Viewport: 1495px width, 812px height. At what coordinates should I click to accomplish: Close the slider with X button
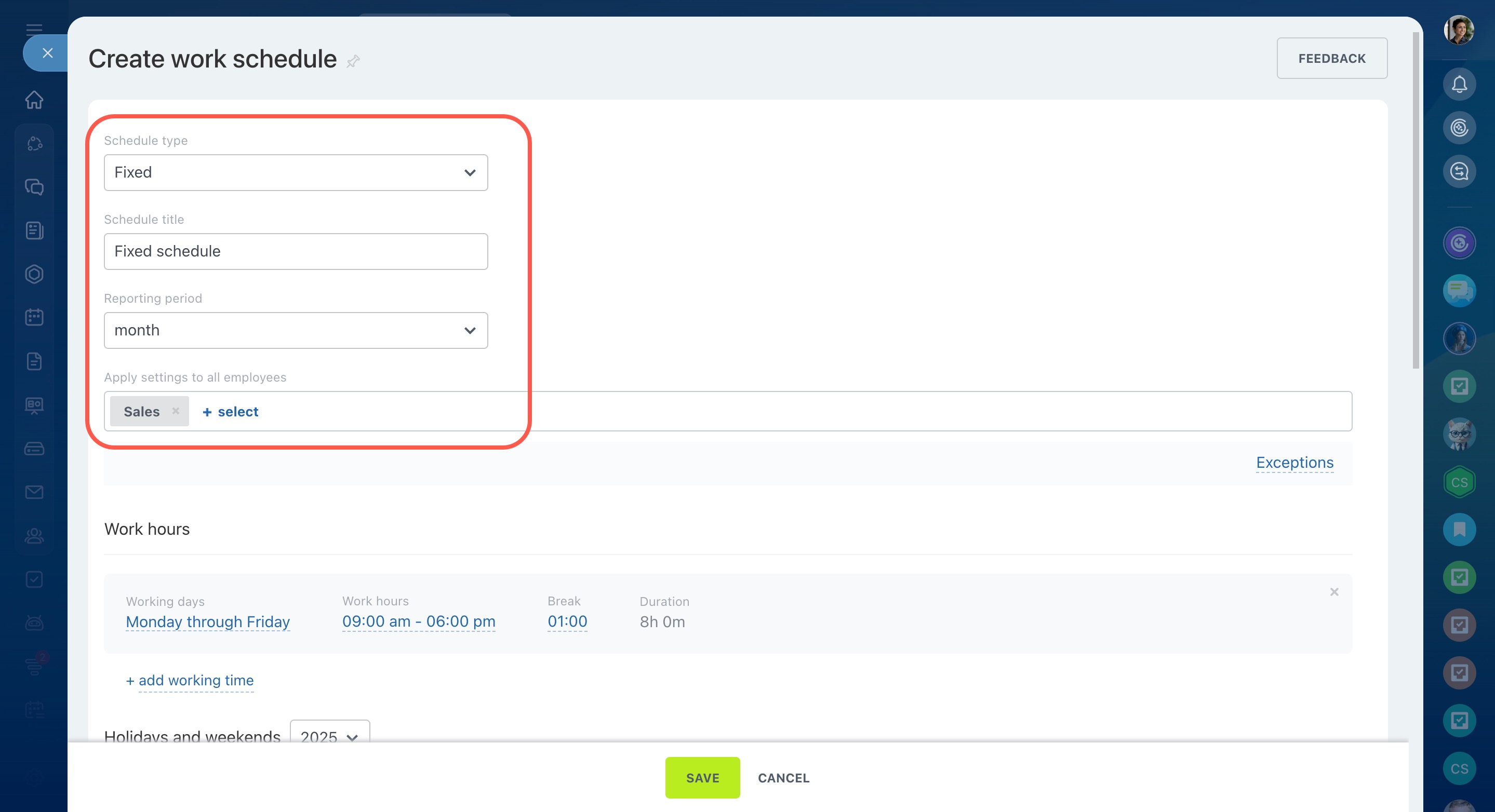48,53
